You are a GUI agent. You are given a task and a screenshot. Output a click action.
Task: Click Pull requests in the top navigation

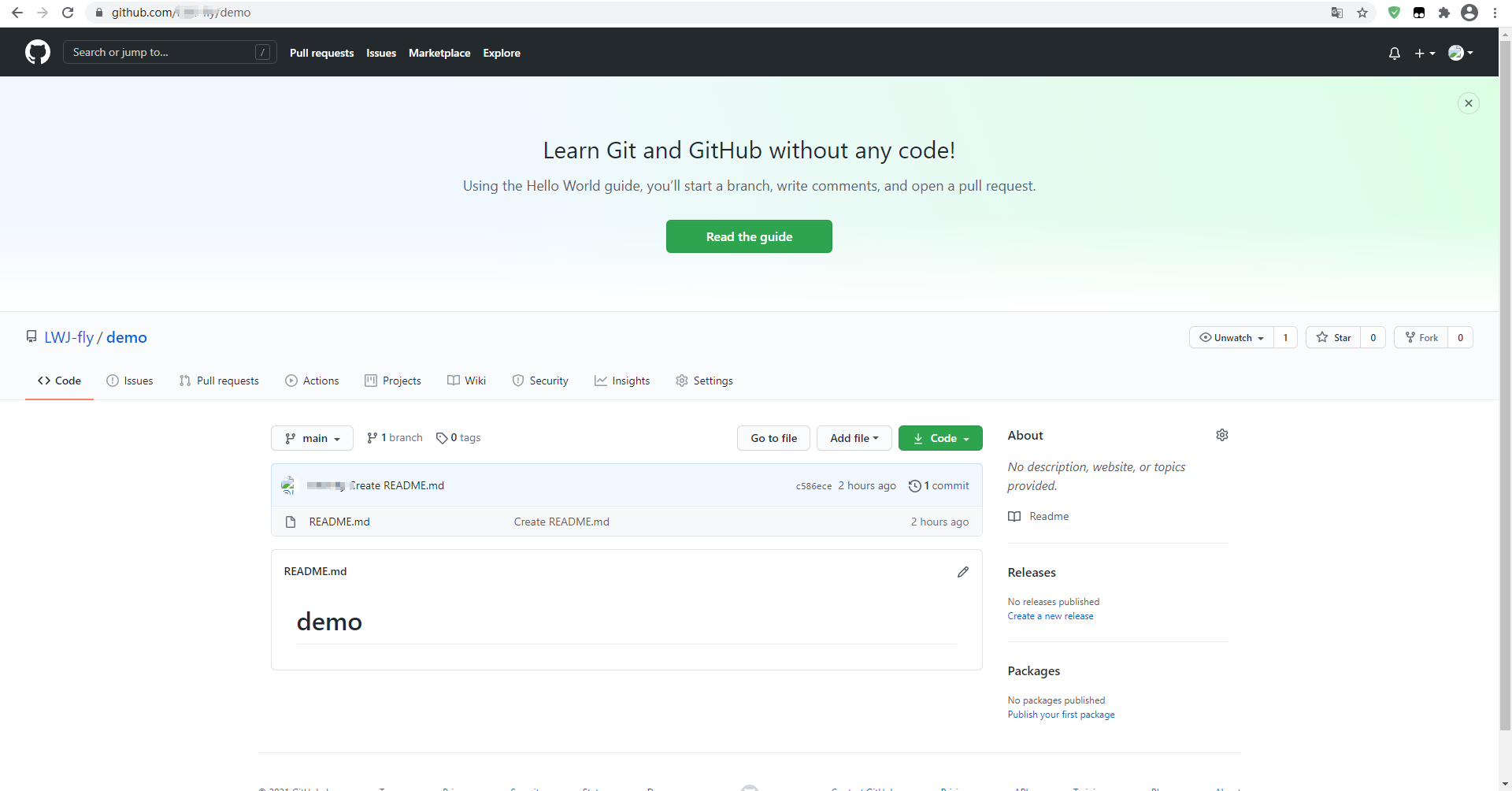click(321, 53)
